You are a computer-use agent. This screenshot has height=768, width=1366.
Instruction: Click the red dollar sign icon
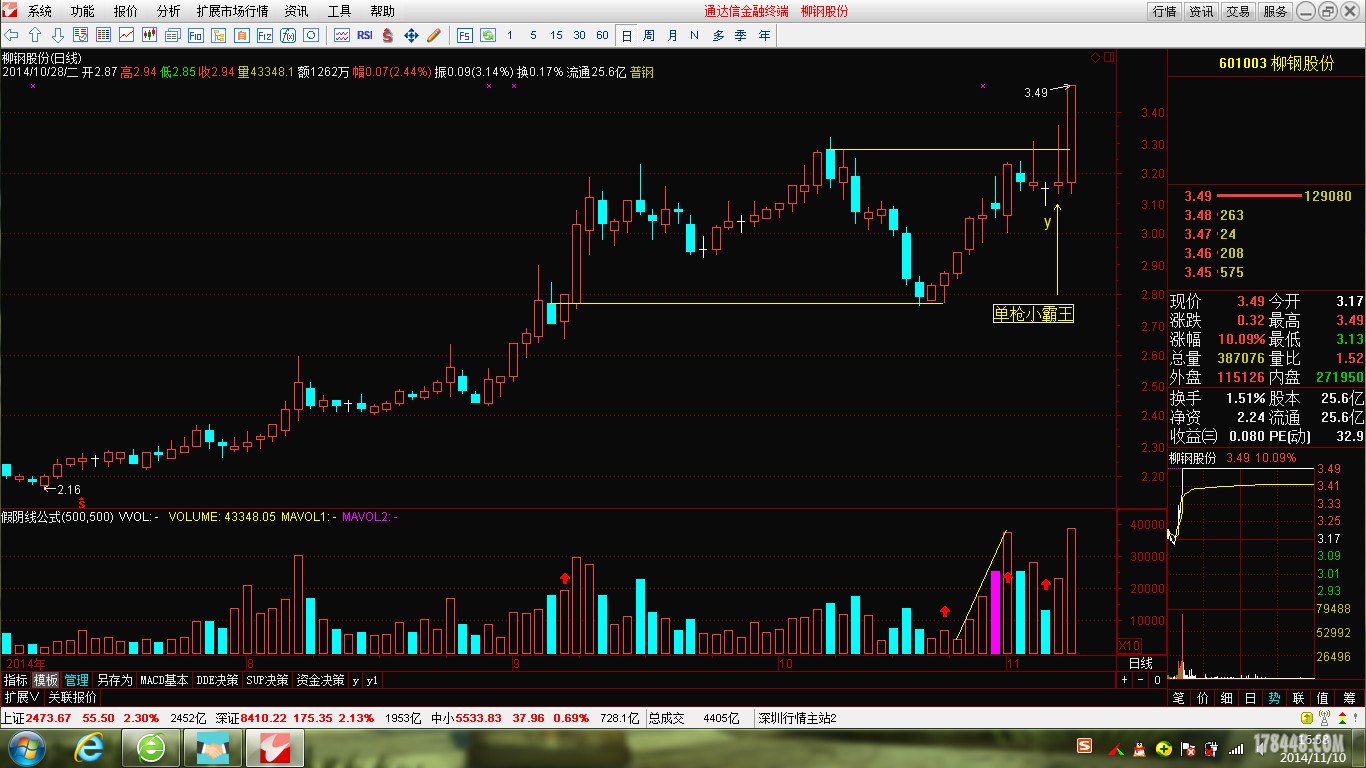(388, 35)
